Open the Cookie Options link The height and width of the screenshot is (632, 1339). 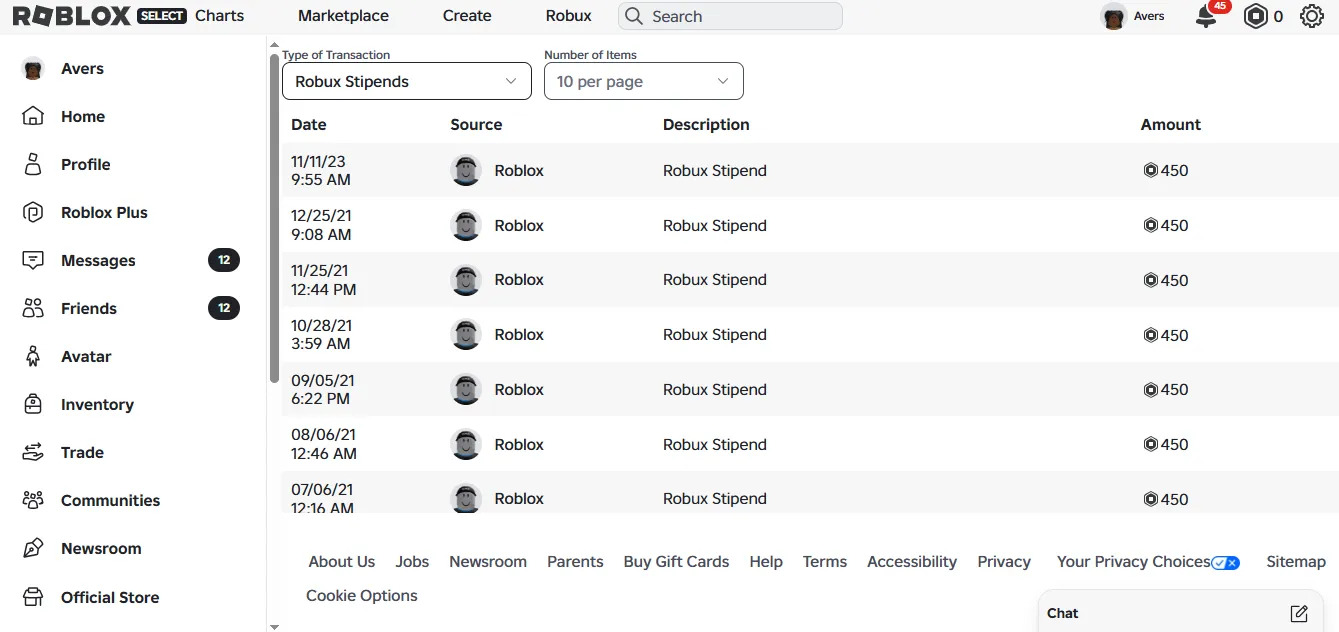pos(362,596)
